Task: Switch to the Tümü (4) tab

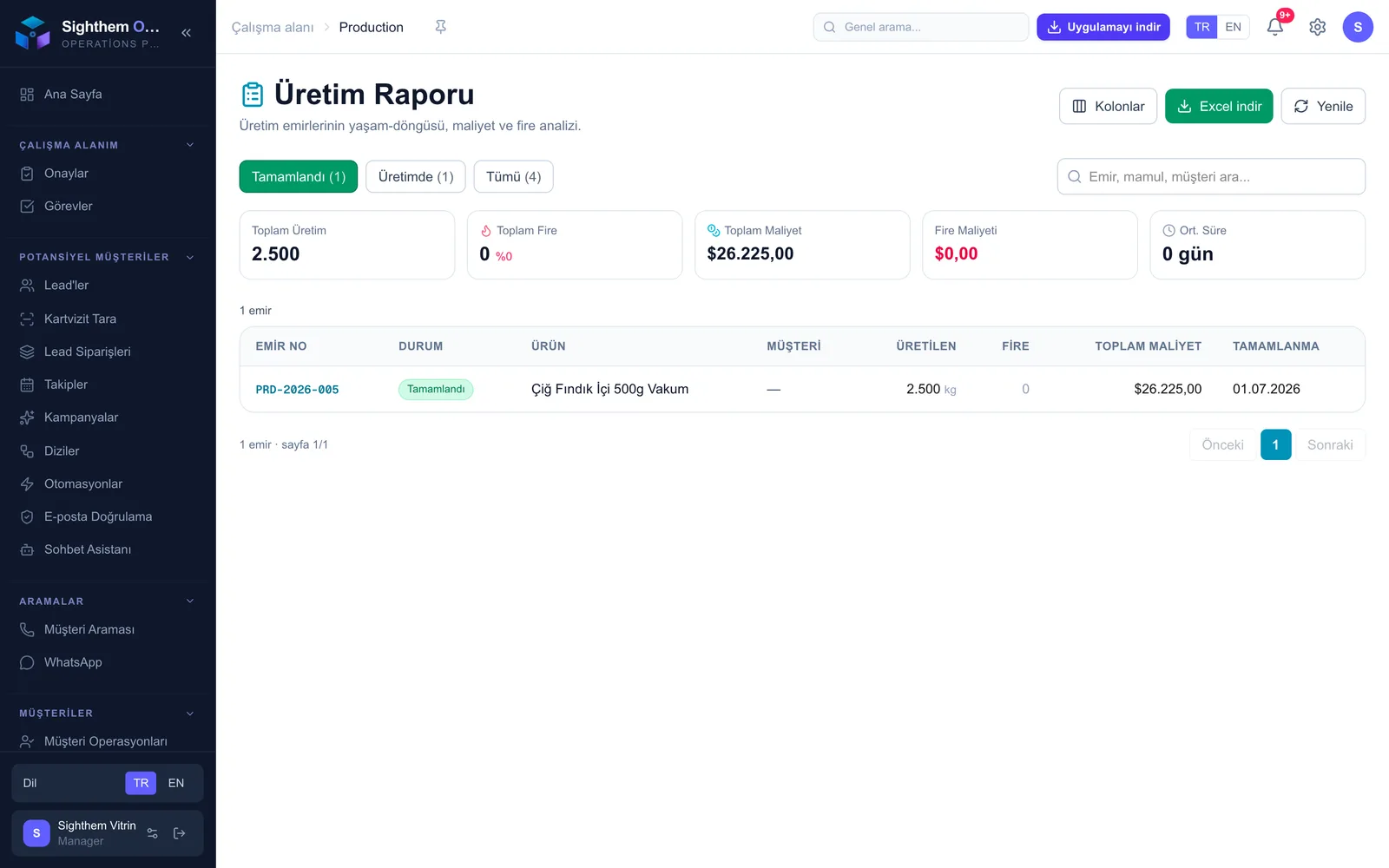Action: [514, 176]
